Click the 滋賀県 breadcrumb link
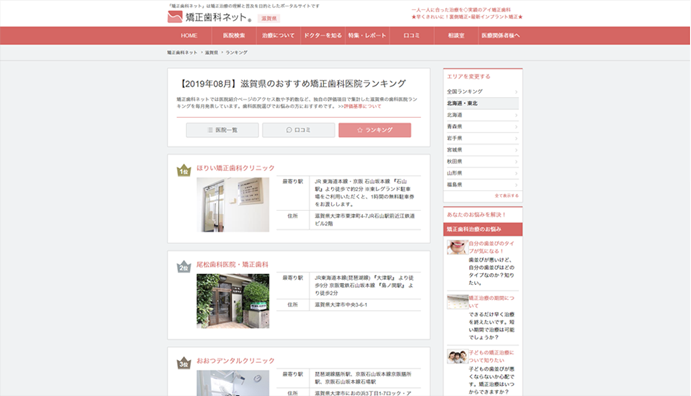The image size is (691, 396). [212, 52]
